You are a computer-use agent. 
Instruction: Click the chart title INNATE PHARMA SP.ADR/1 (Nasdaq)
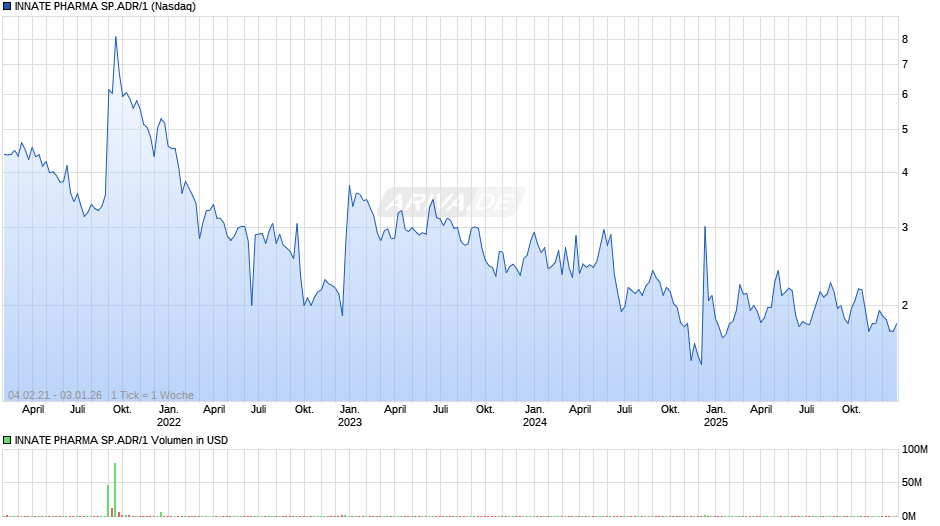coord(105,7)
